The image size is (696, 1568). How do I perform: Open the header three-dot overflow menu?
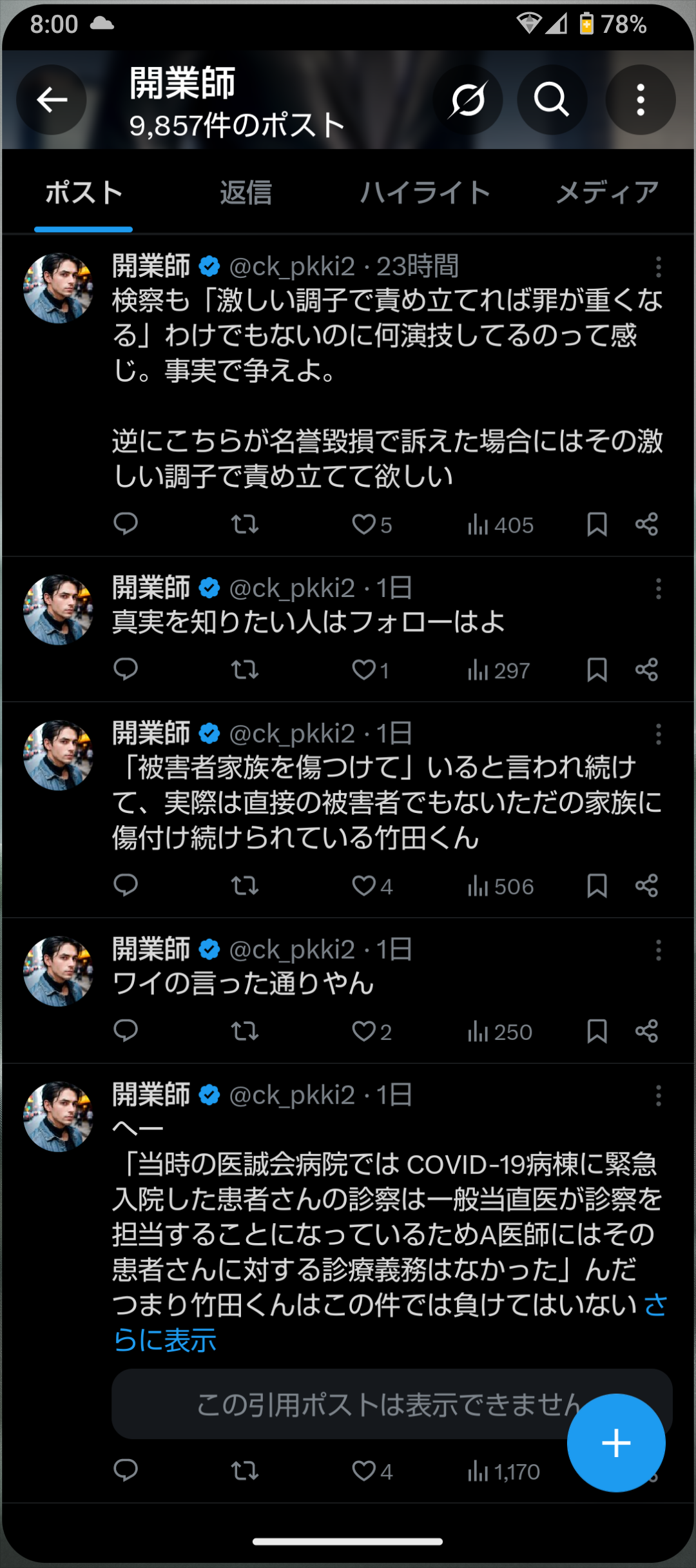[640, 100]
